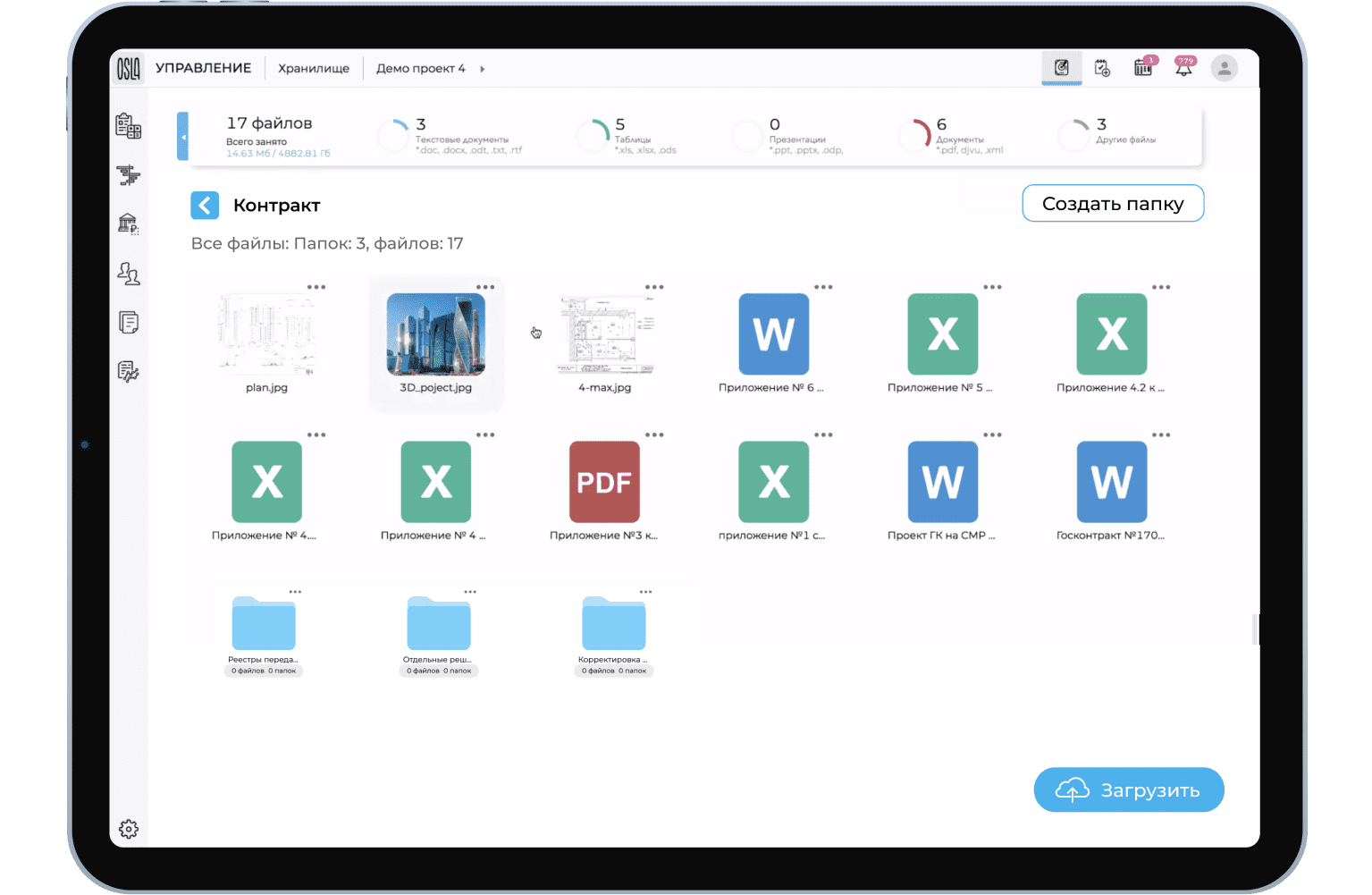Open the Gantt chart sidebar icon
The image size is (1372, 895).
coord(129,175)
